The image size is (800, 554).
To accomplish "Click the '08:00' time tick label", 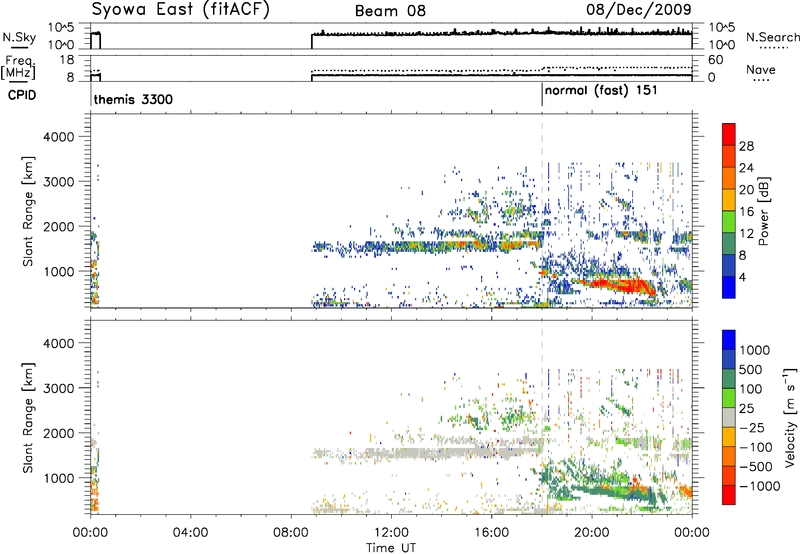I will (290, 533).
